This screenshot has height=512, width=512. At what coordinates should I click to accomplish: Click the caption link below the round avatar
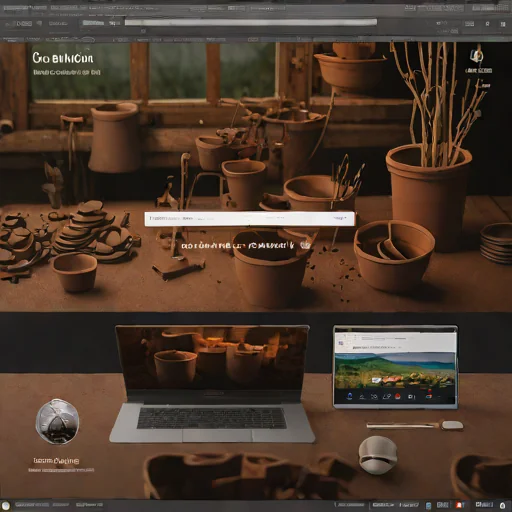point(56,461)
